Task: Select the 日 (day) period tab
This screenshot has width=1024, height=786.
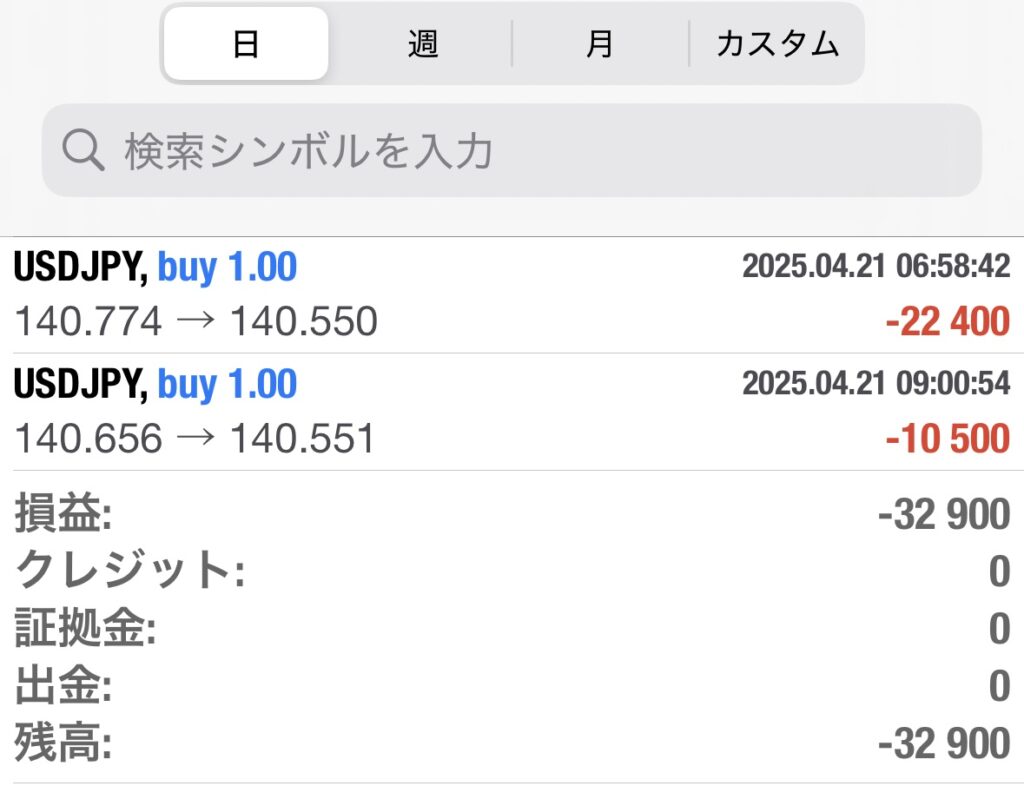Action: (246, 44)
